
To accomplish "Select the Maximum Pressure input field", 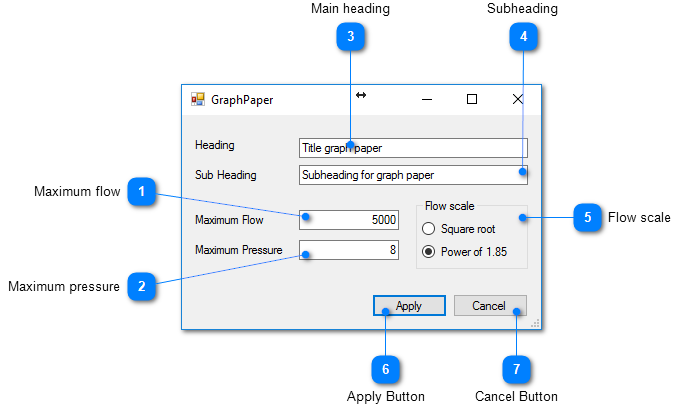I will tap(350, 250).
